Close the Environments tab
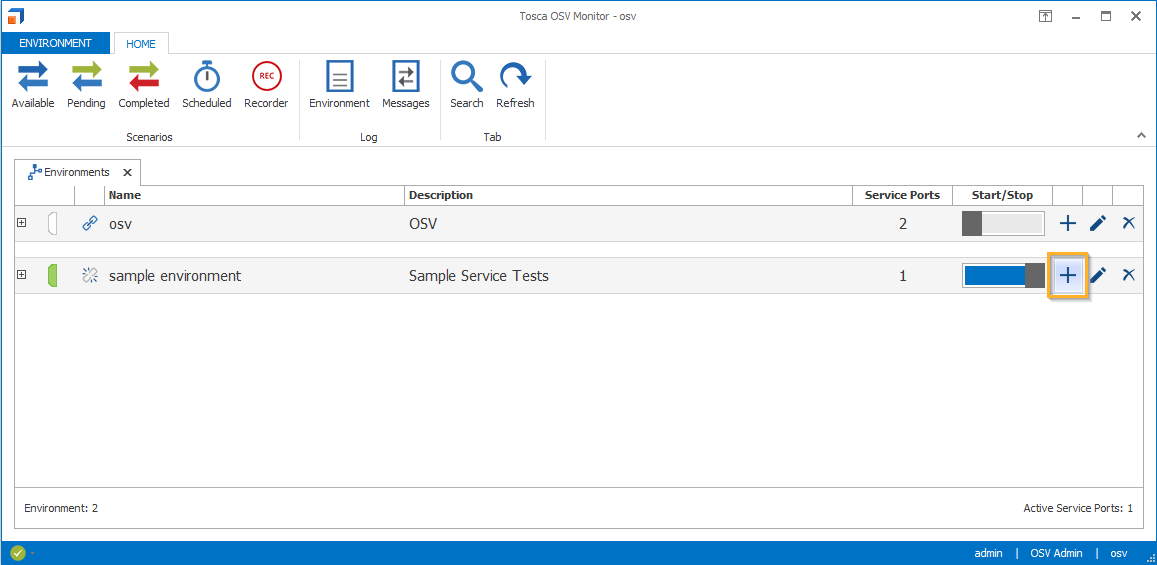This screenshot has height=565, width=1157. [127, 172]
